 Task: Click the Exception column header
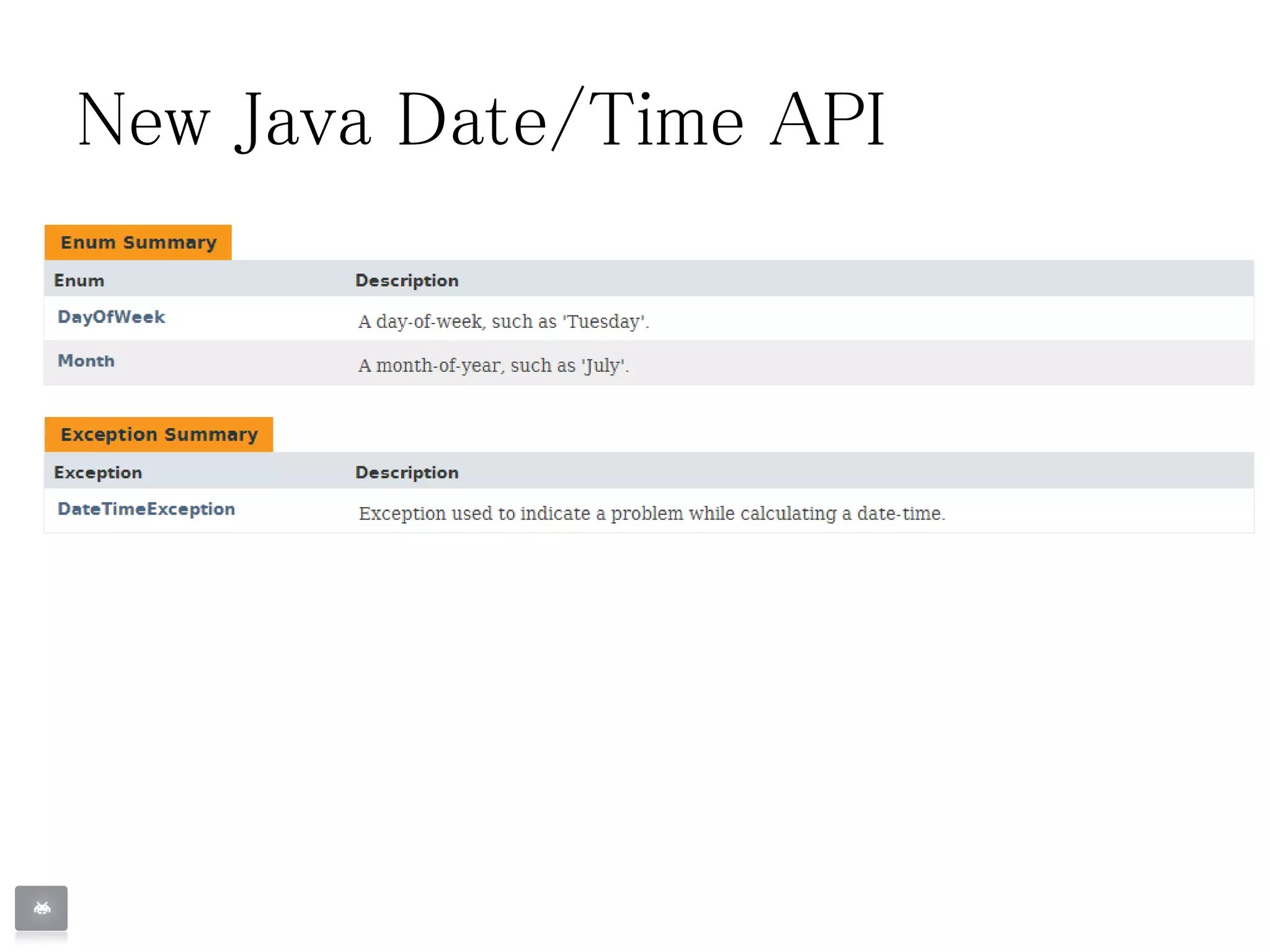coord(98,473)
